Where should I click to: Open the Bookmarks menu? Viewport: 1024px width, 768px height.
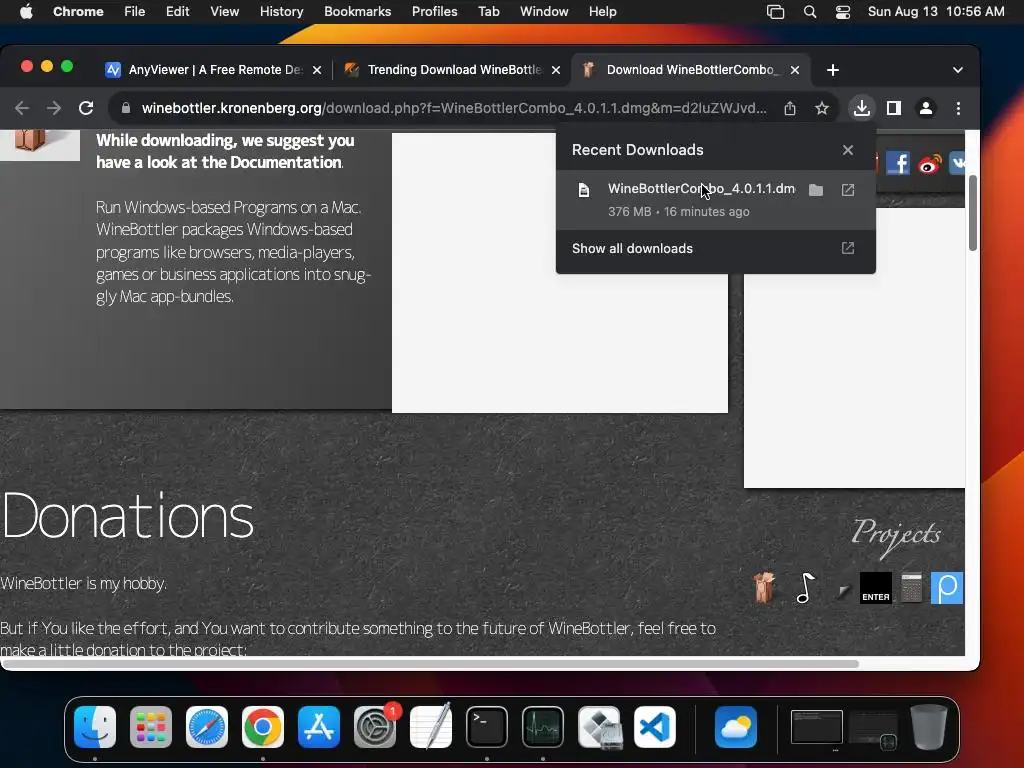[357, 12]
